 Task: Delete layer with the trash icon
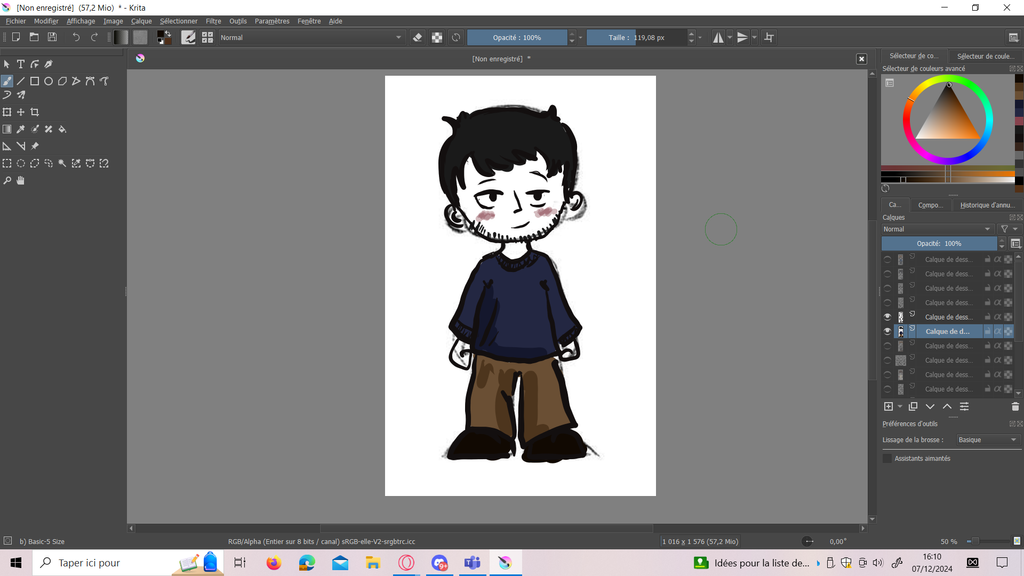(x=1015, y=407)
